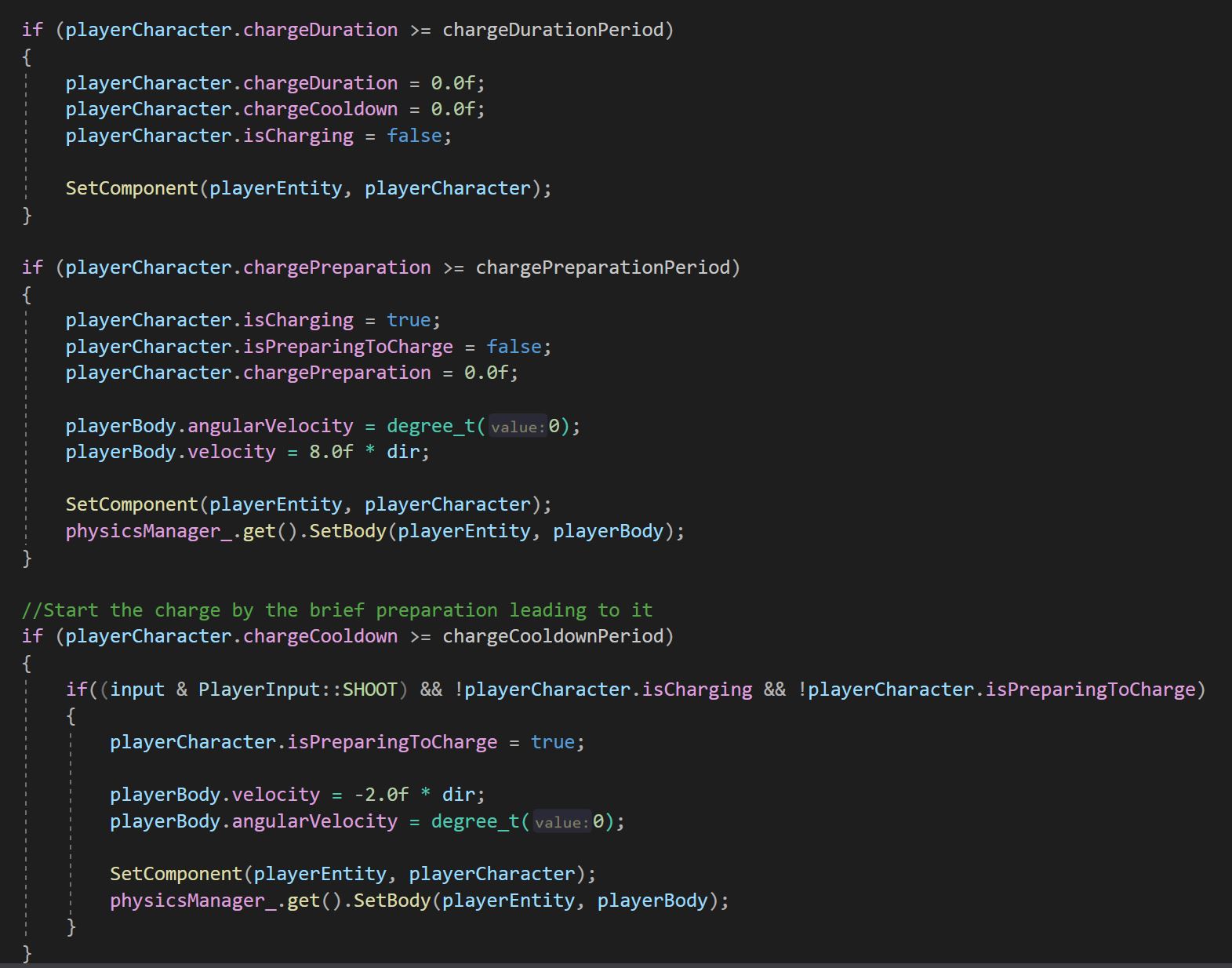The width and height of the screenshot is (1232, 968).
Task: Click 'false' in 'isPreparingToCharge = false' line
Action: click(x=514, y=347)
